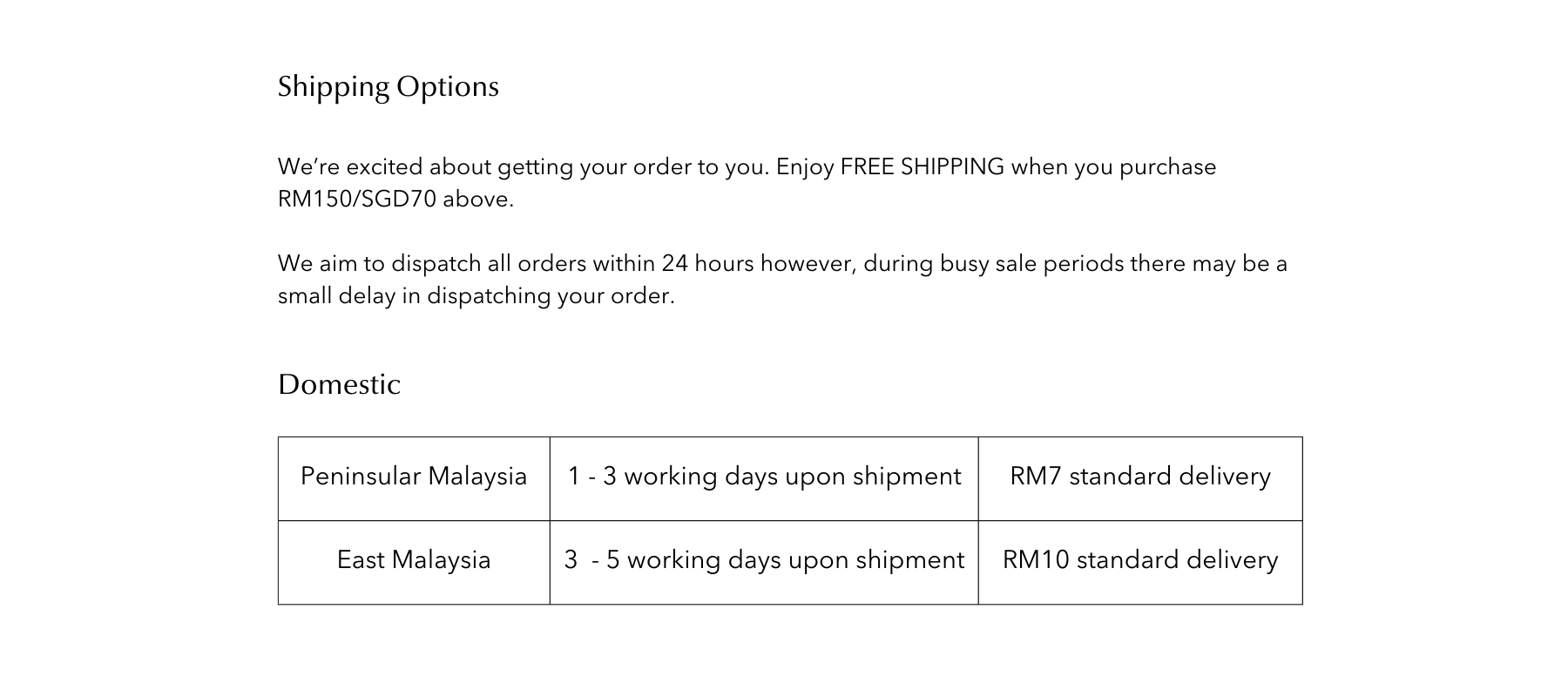The width and height of the screenshot is (1568, 697).
Task: Click the Shipping Options heading
Action: click(x=388, y=87)
